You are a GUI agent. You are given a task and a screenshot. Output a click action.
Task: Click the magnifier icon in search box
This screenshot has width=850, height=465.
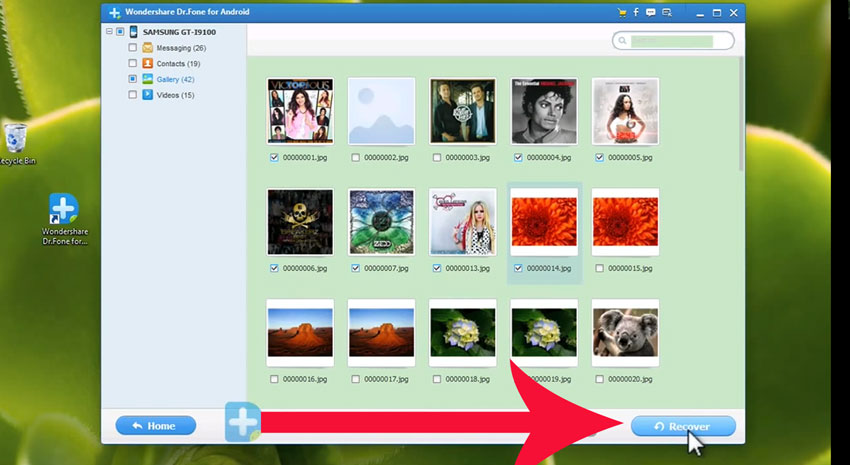pyautogui.click(x=622, y=41)
